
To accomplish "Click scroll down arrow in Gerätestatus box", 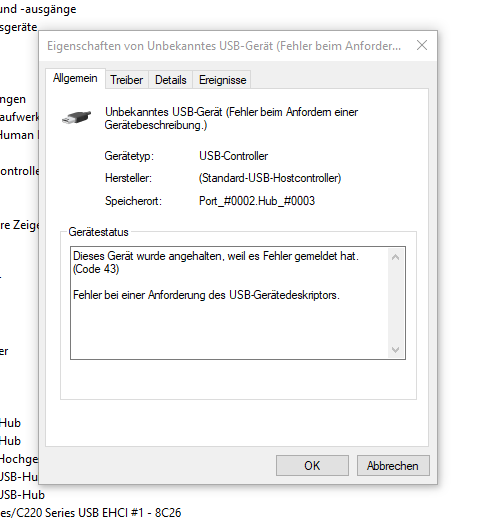I will pos(396,349).
